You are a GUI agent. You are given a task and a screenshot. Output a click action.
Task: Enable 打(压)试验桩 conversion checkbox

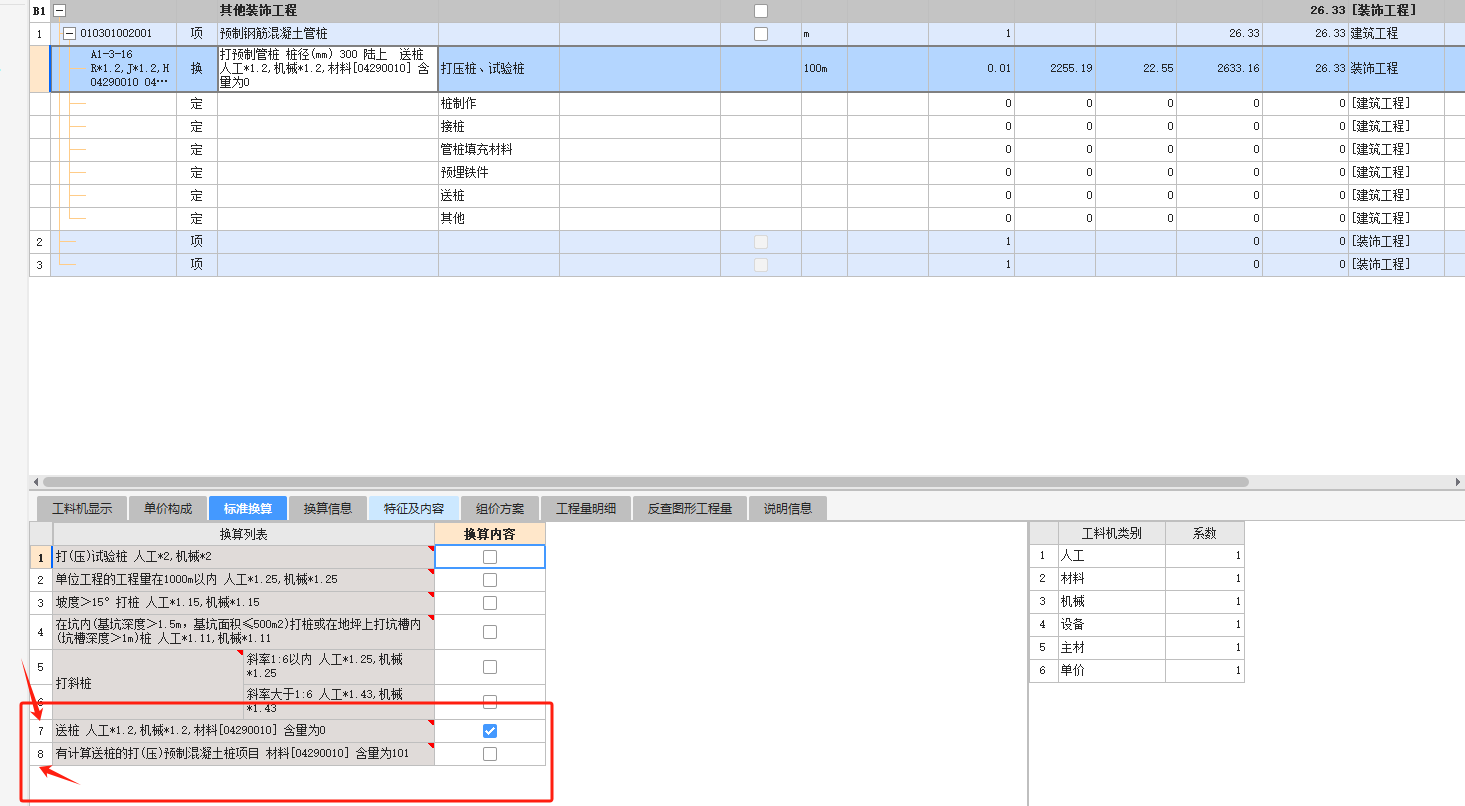(490, 557)
